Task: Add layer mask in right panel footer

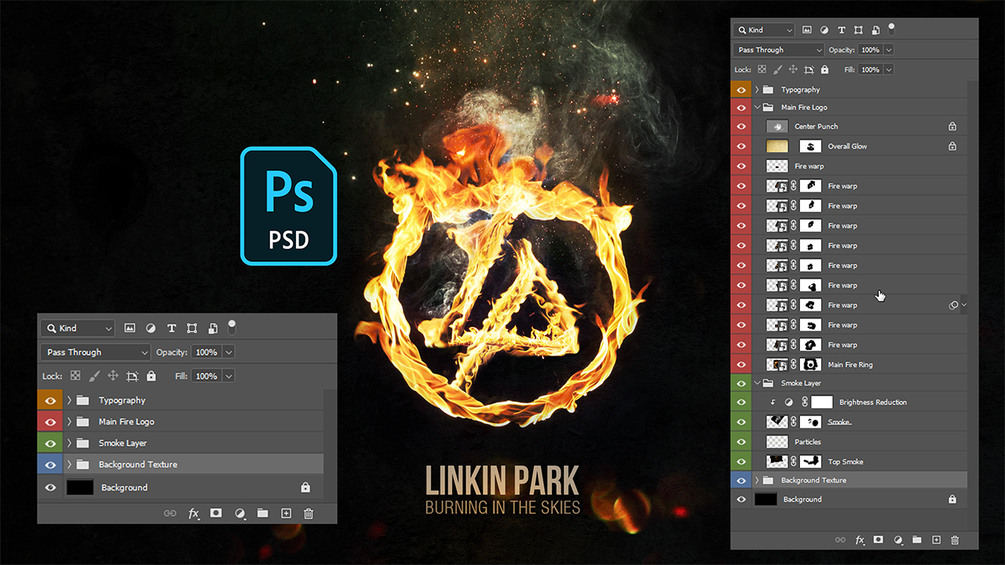Action: (x=878, y=540)
